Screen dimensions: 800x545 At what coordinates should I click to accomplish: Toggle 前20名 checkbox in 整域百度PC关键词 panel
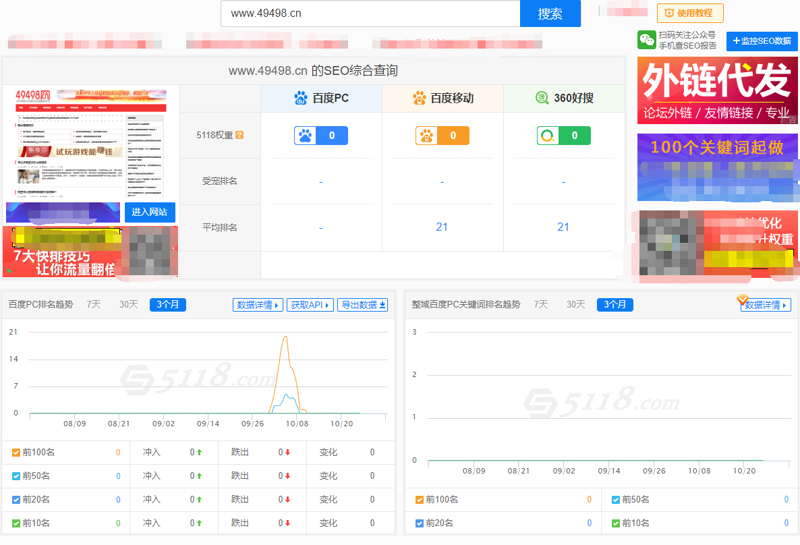coord(419,523)
